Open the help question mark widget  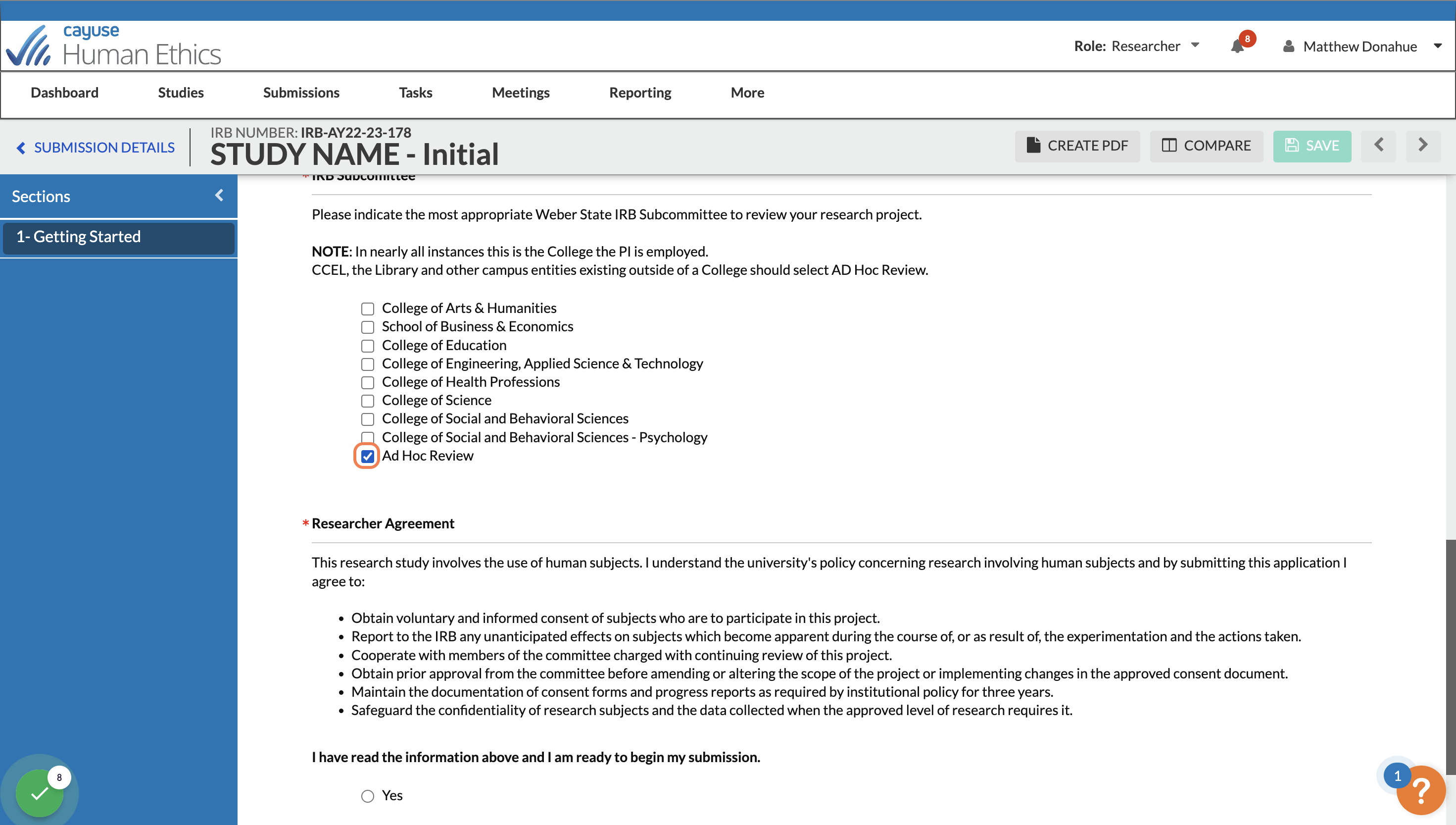click(x=1421, y=790)
